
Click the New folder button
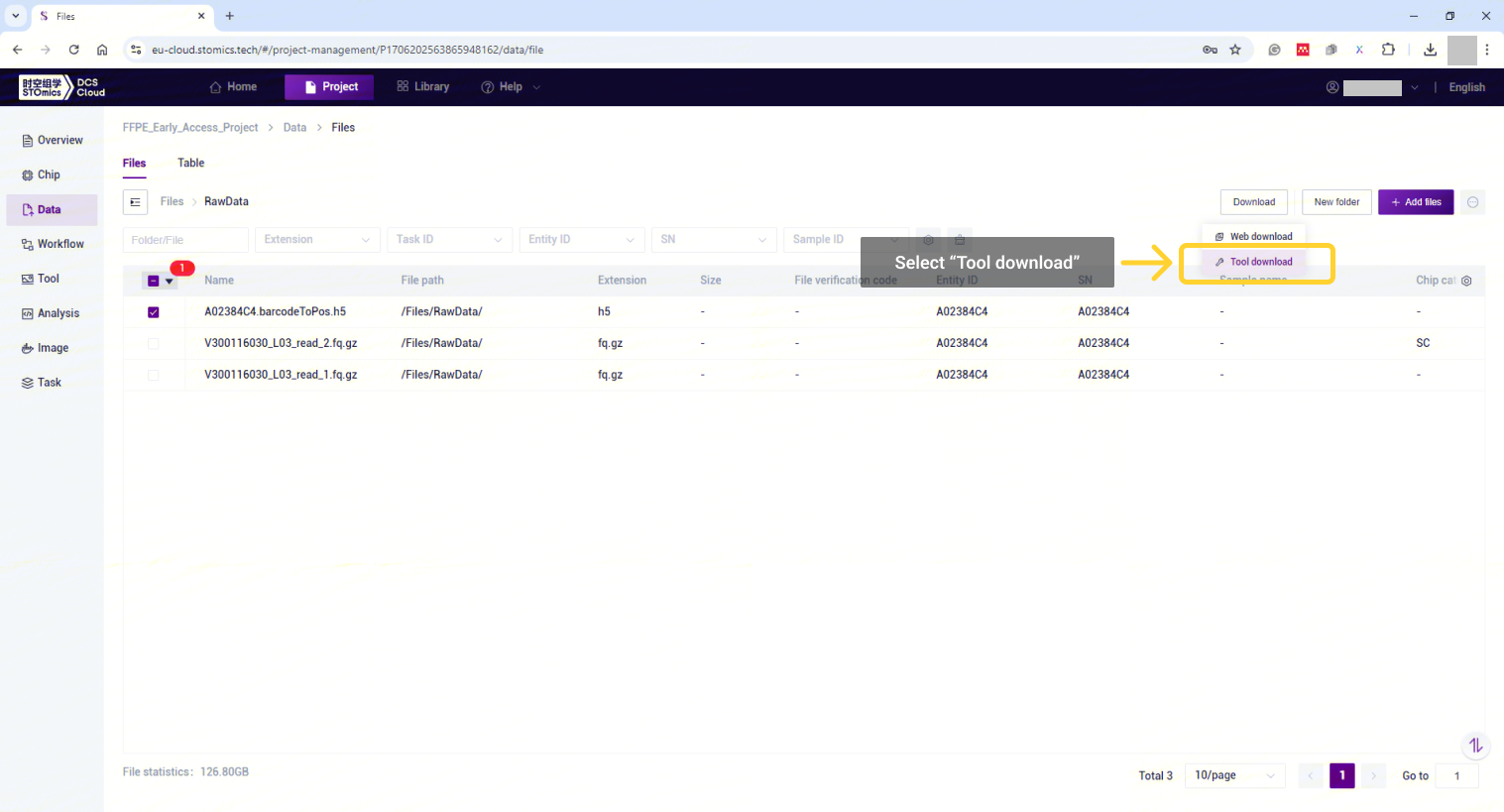click(x=1336, y=202)
